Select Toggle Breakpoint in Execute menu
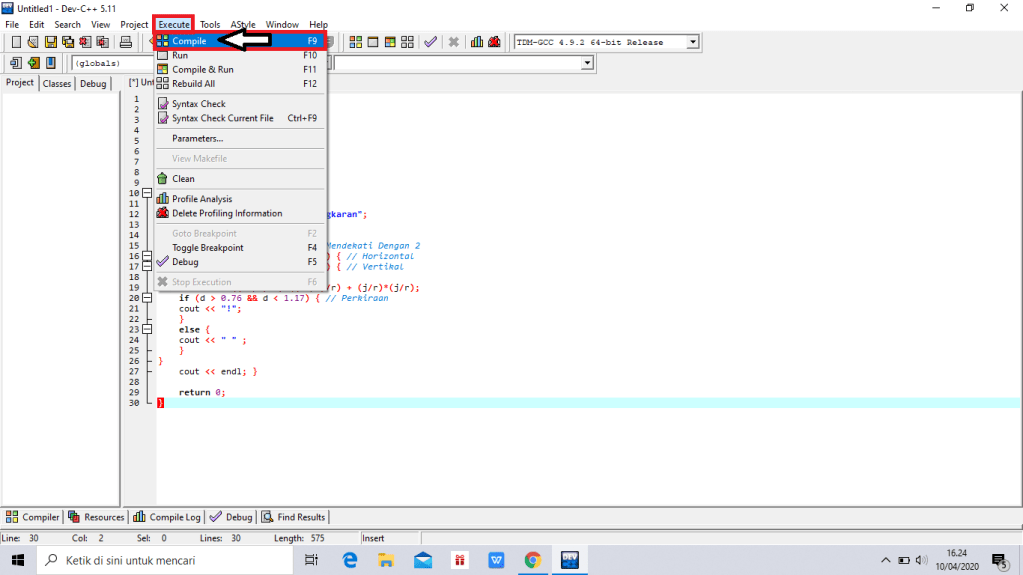This screenshot has width=1023, height=575. [x=207, y=248]
